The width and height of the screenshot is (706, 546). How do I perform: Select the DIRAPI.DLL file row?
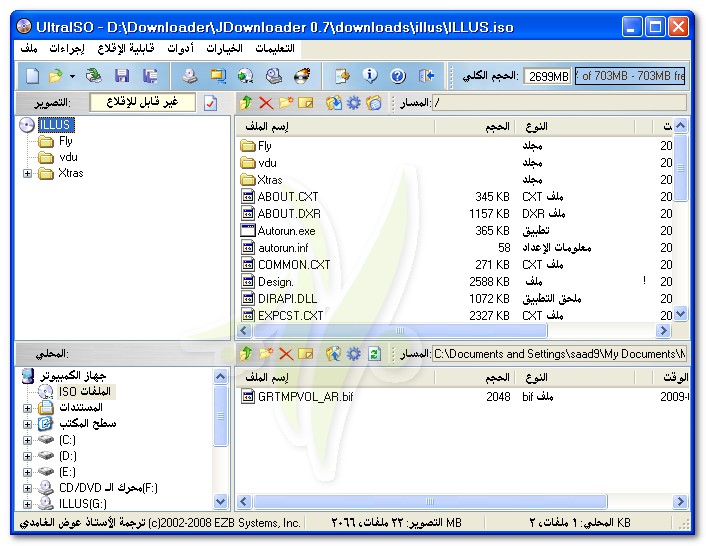[x=455, y=299]
